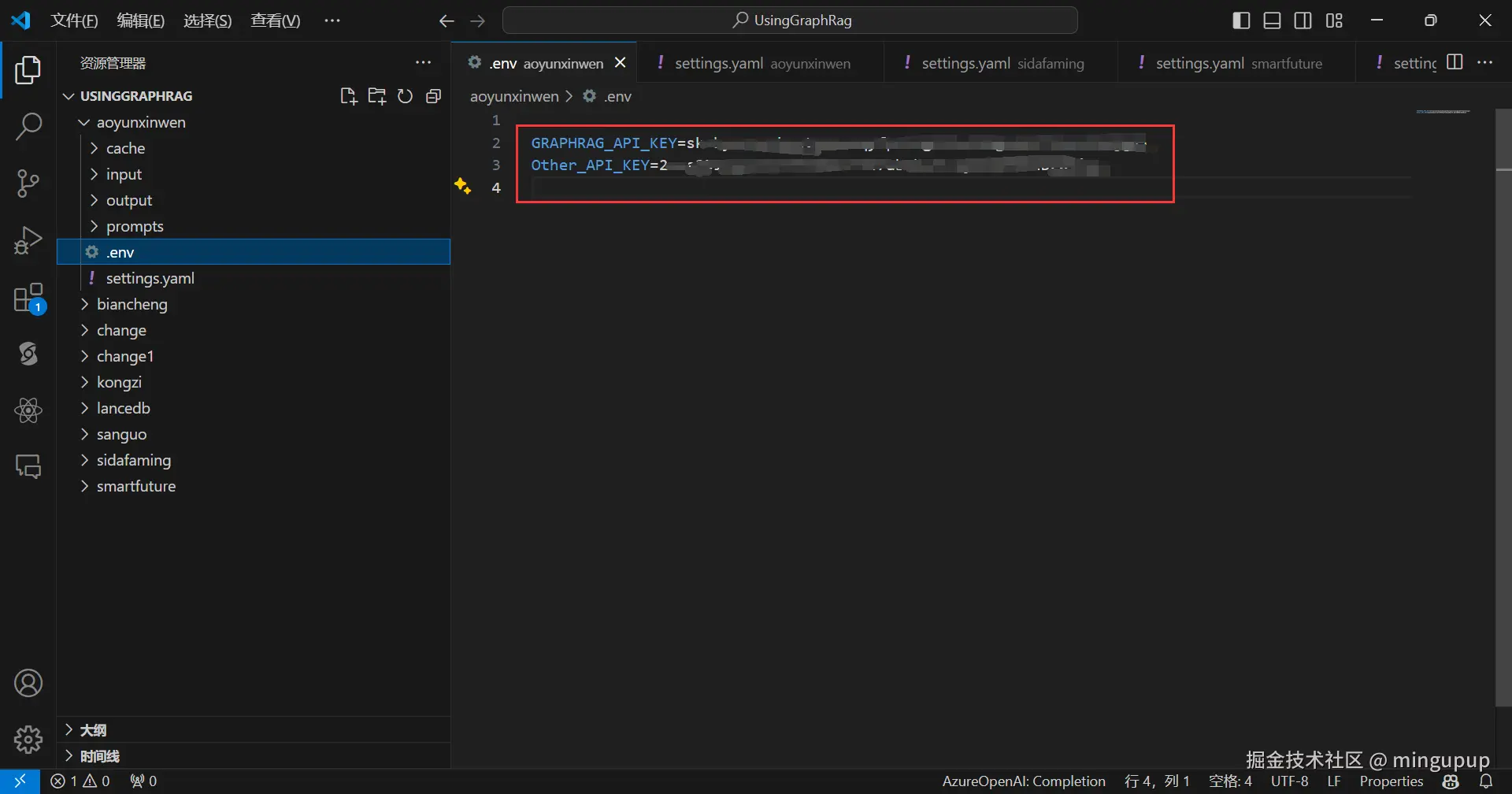Viewport: 1512px width, 794px height.
Task: Change indentation via 空格: 4
Action: tap(1230, 781)
